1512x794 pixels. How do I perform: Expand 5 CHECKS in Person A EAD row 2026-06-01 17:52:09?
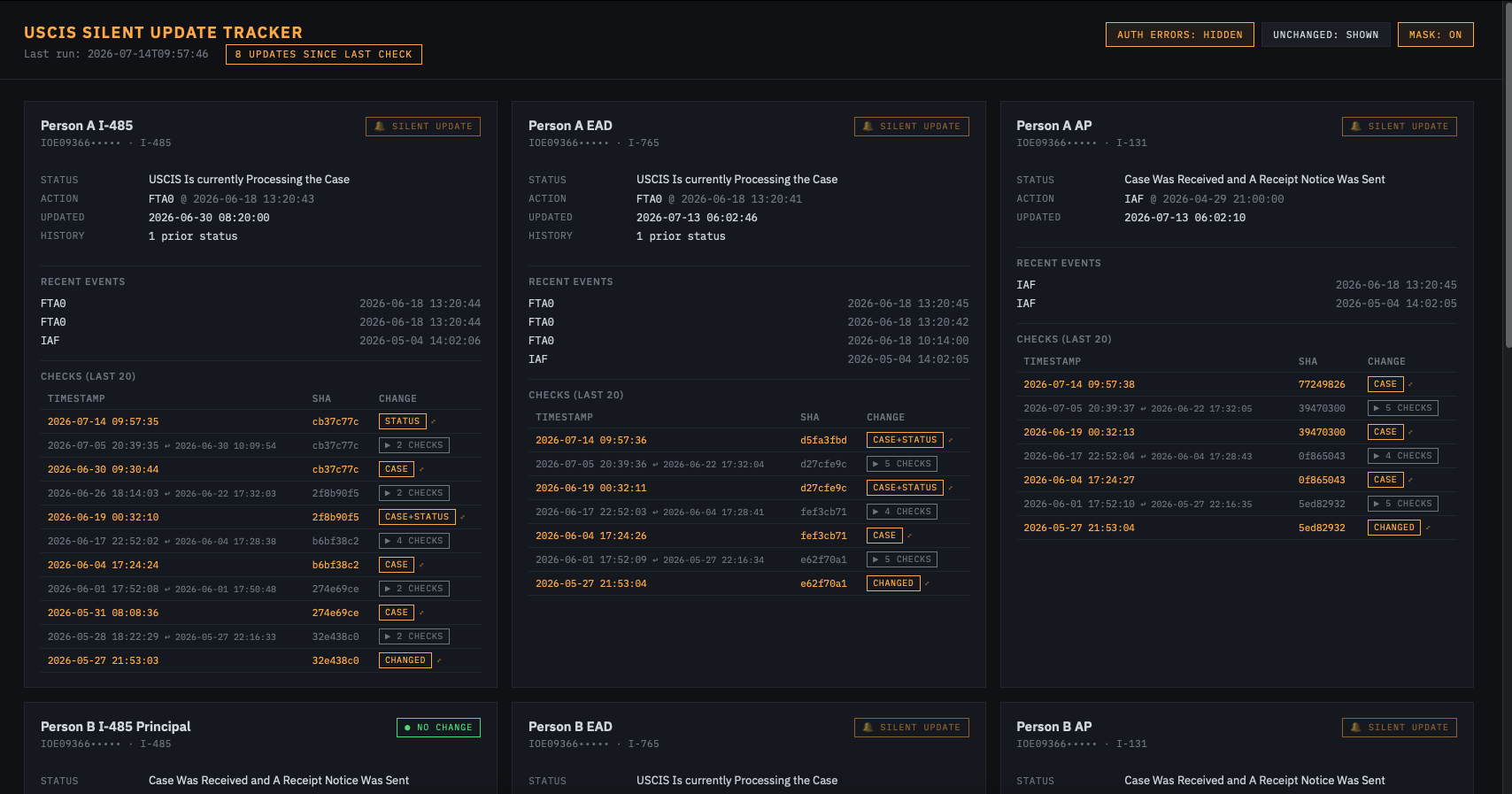[x=902, y=559]
